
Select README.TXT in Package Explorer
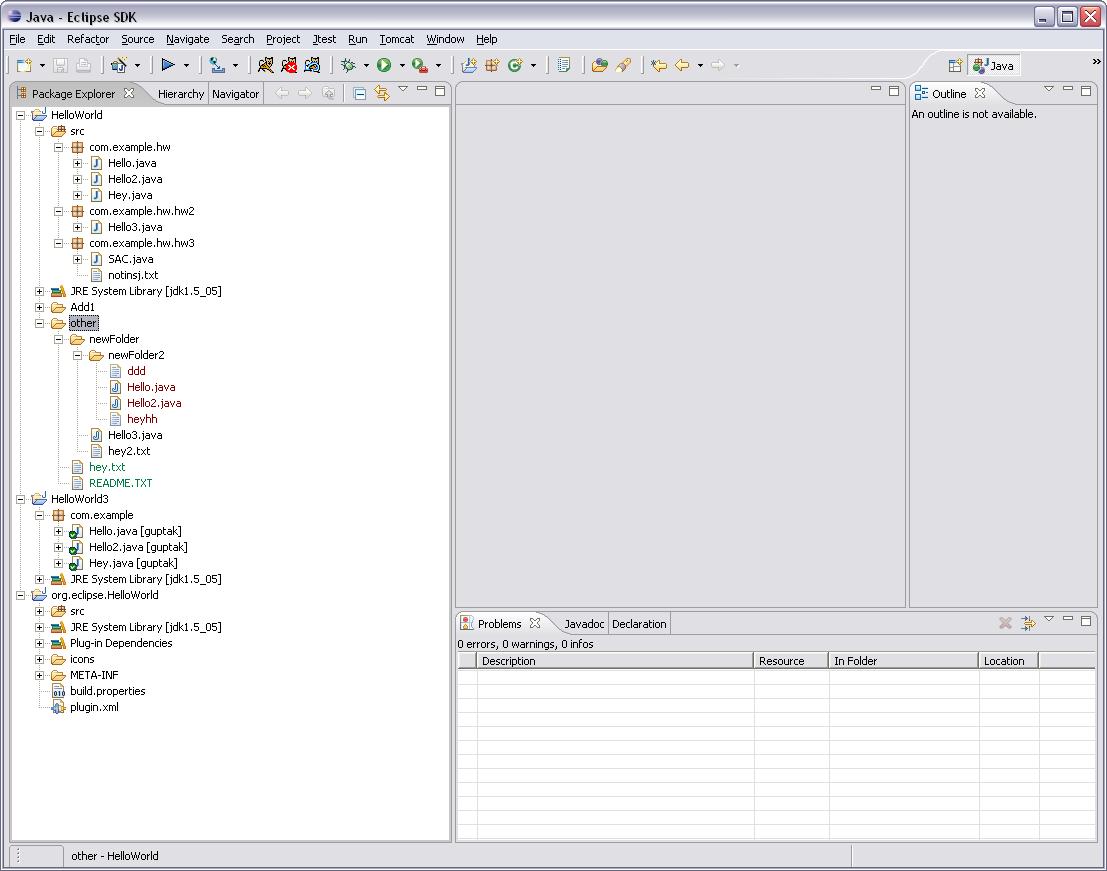pyautogui.click(x=121, y=483)
